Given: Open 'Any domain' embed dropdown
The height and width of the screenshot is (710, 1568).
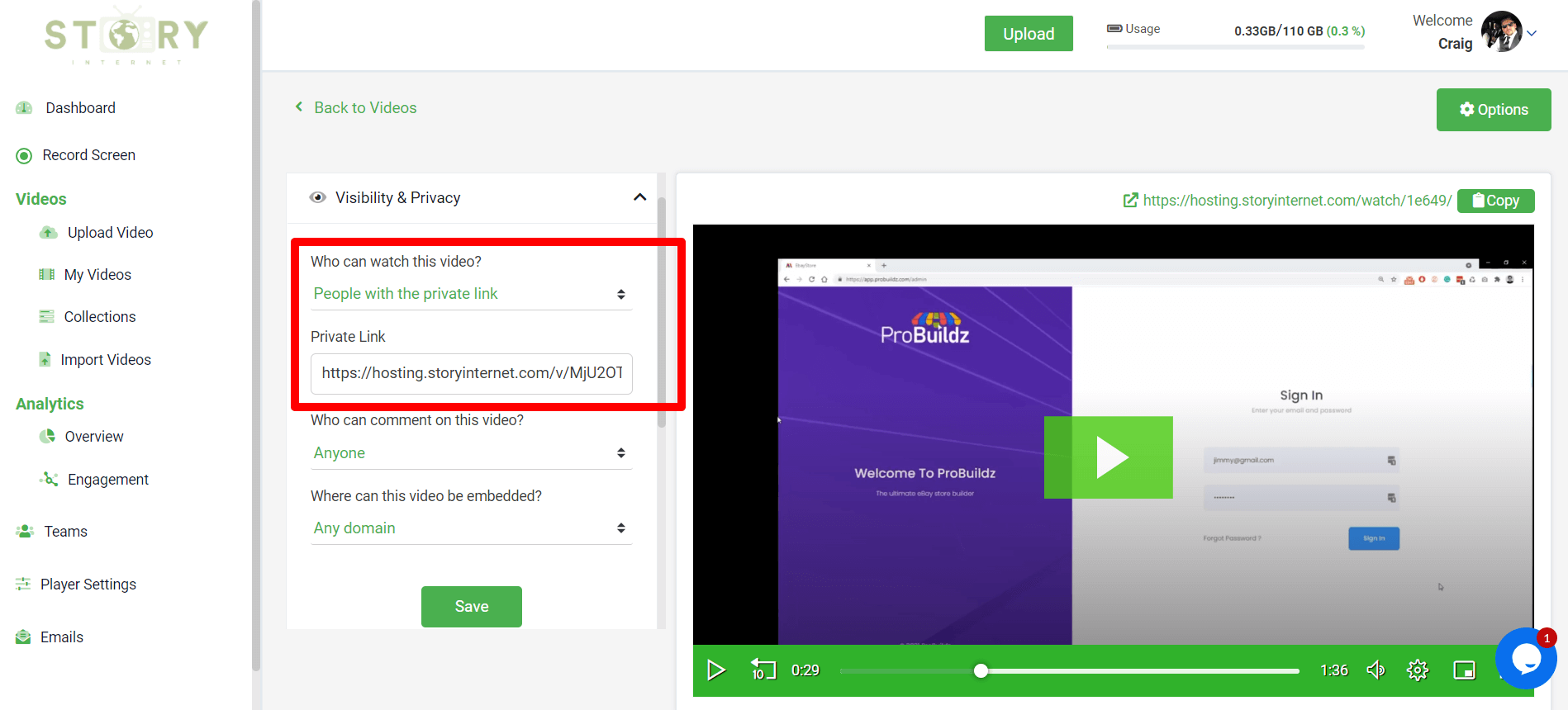Looking at the screenshot, I should 471,528.
